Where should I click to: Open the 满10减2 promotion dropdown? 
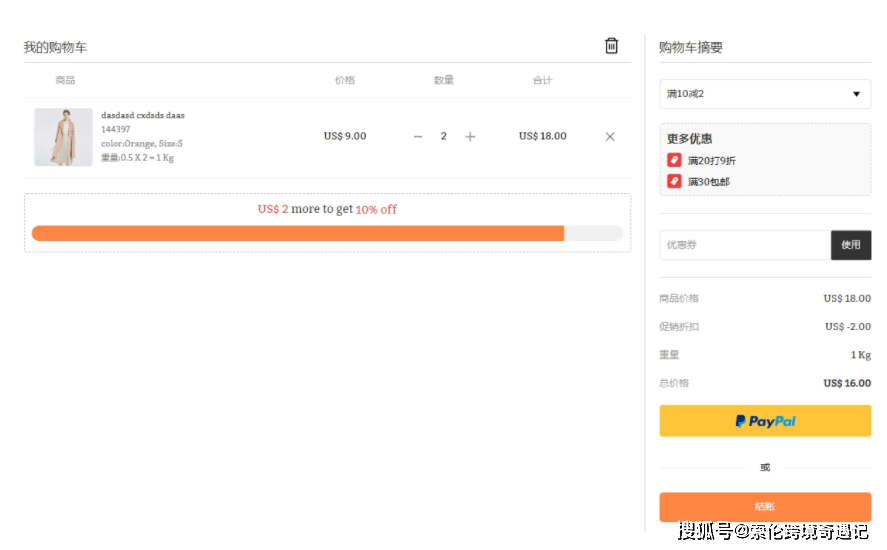[x=764, y=94]
